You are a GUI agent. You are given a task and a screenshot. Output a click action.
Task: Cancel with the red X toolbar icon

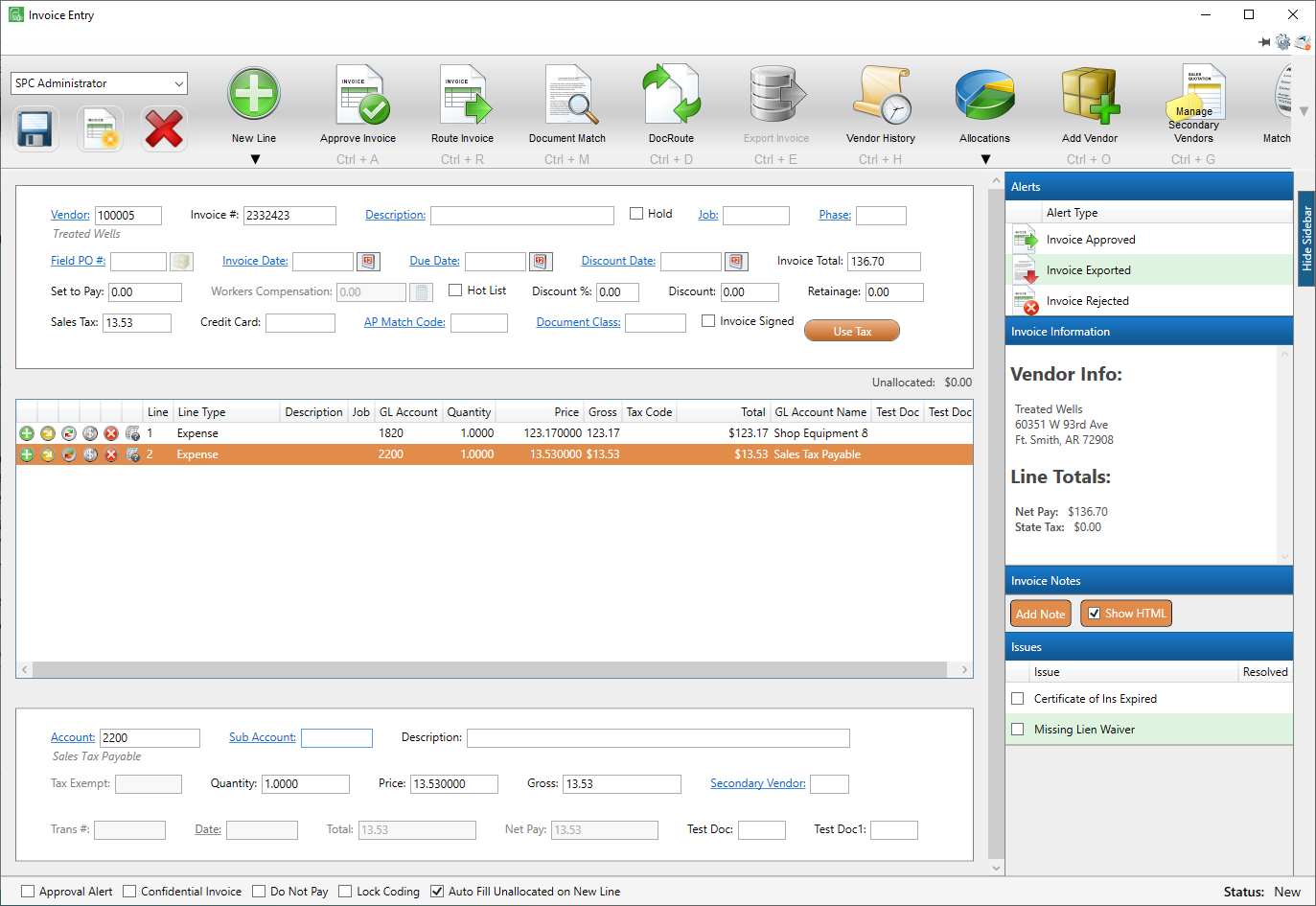[x=163, y=128]
